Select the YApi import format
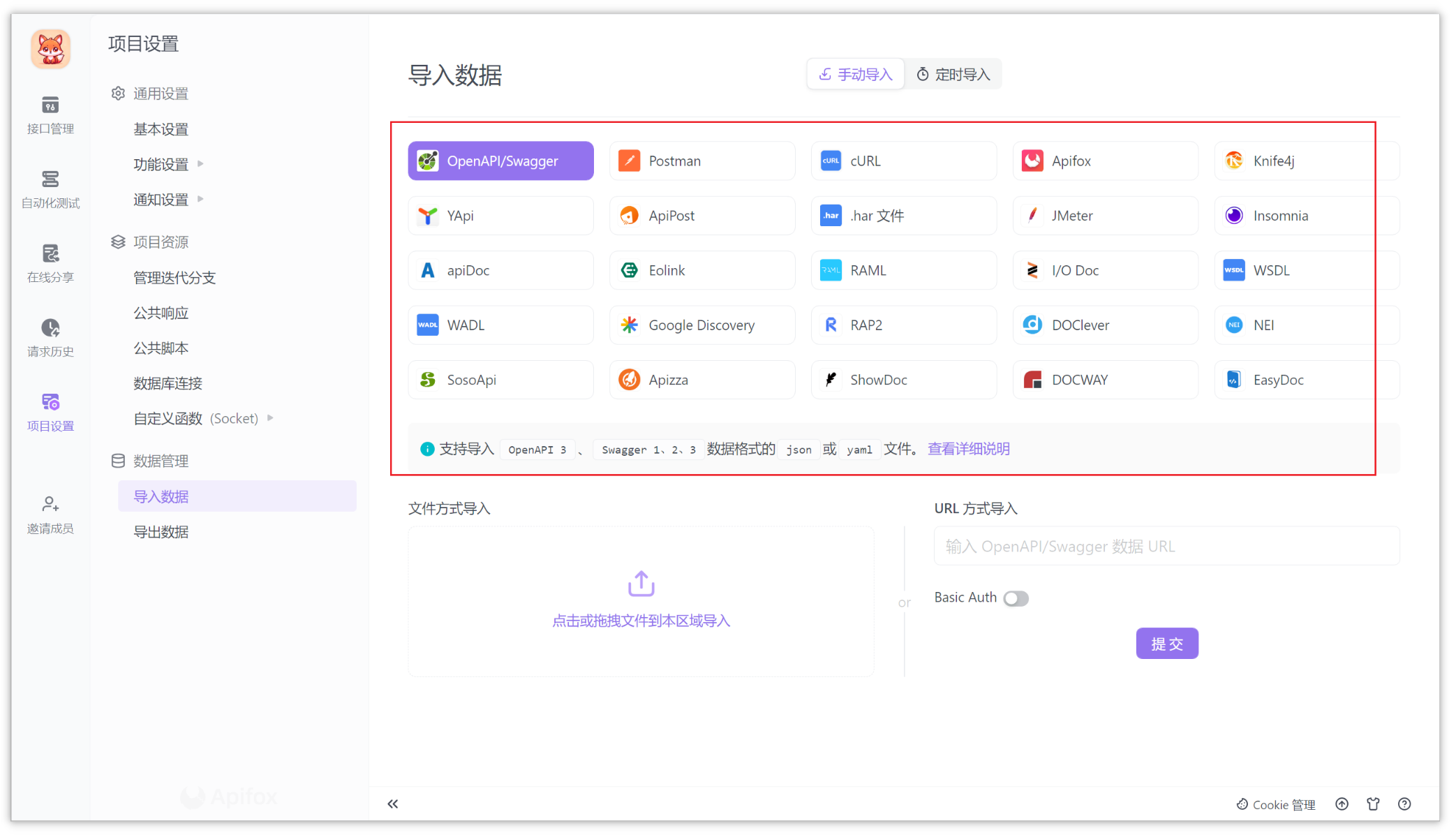 (x=500, y=216)
